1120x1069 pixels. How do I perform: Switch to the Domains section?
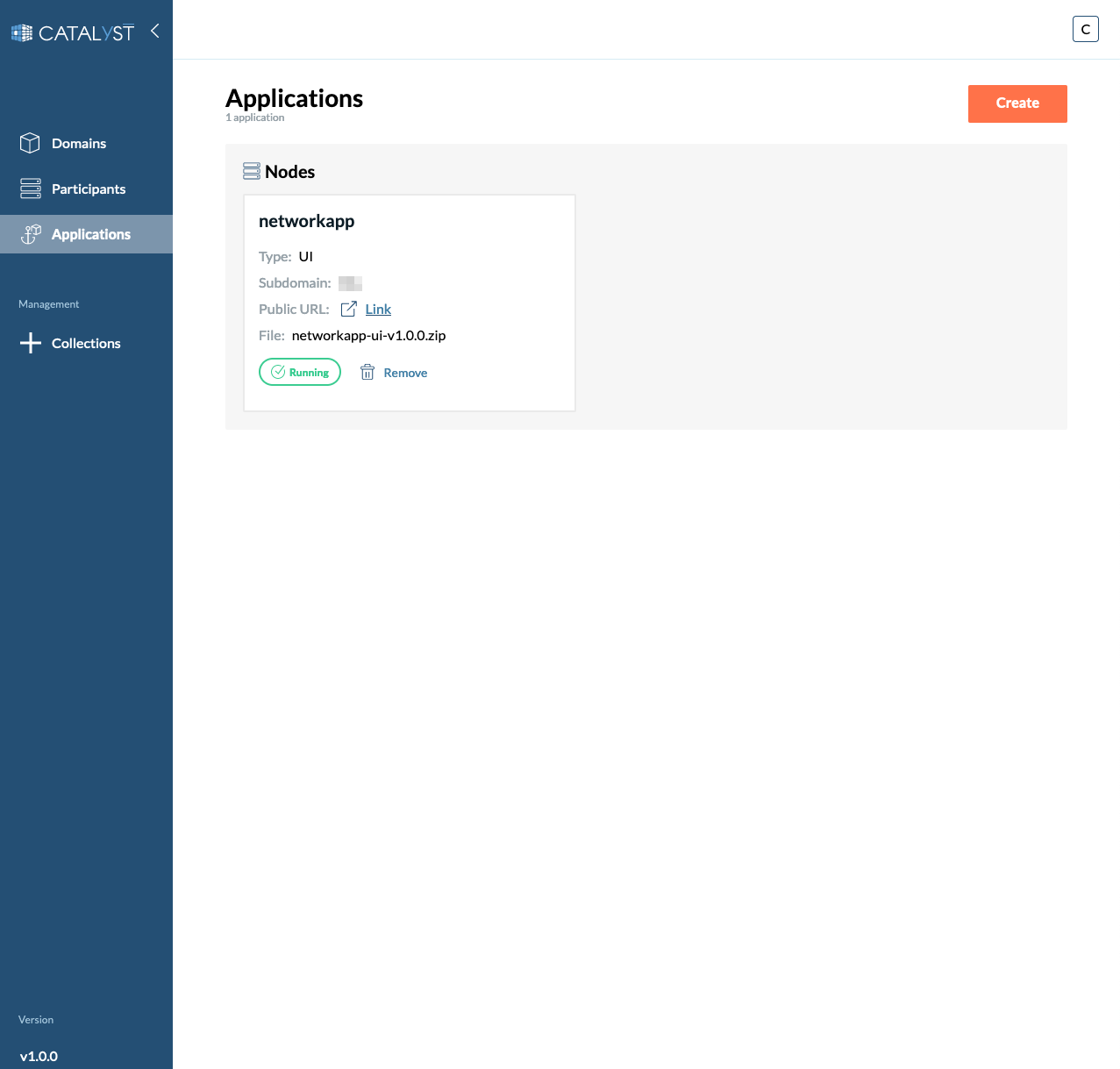click(x=79, y=143)
